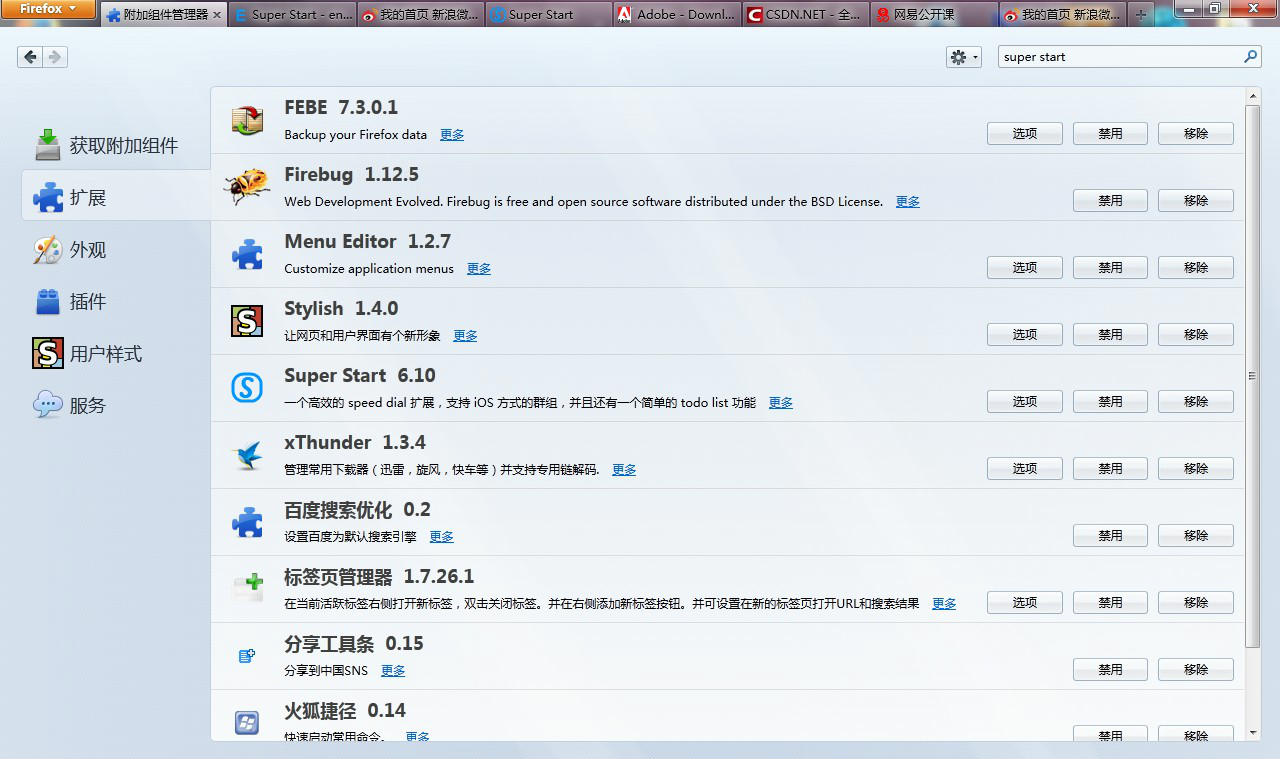
Task: Select 用户样式 category in sidebar
Action: click(x=115, y=354)
